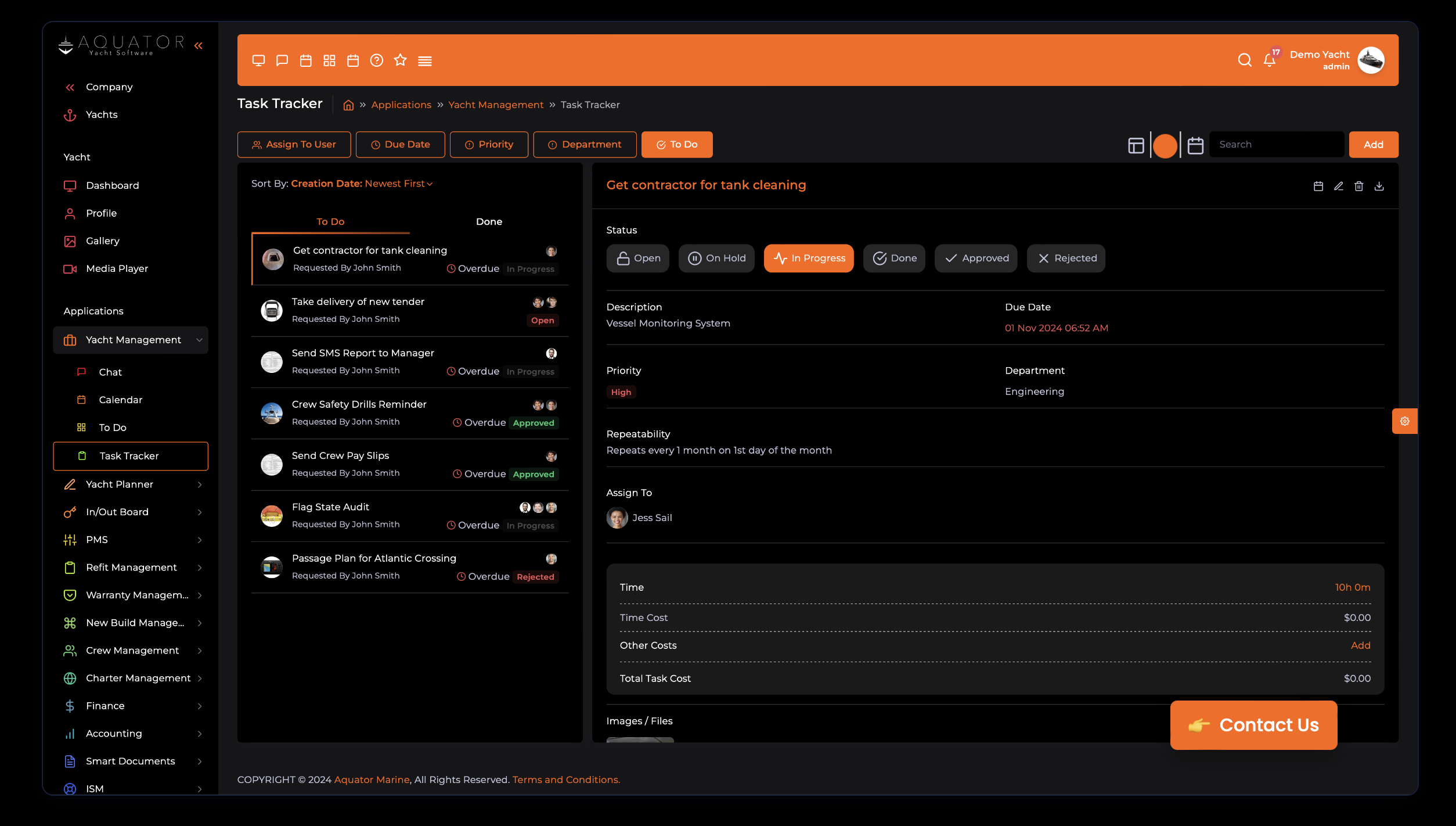This screenshot has width=1456, height=826.
Task: Open the Yacht Management breadcrumb link
Action: tap(496, 105)
